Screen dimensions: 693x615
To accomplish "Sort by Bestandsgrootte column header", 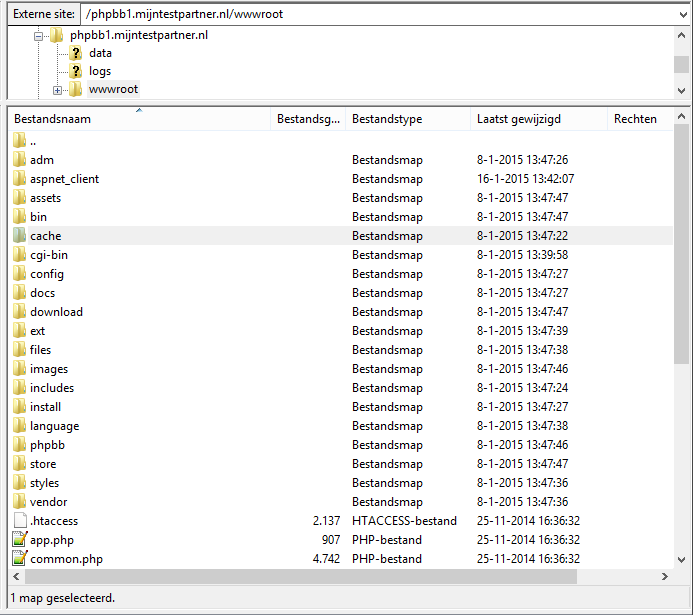I will click(x=308, y=119).
